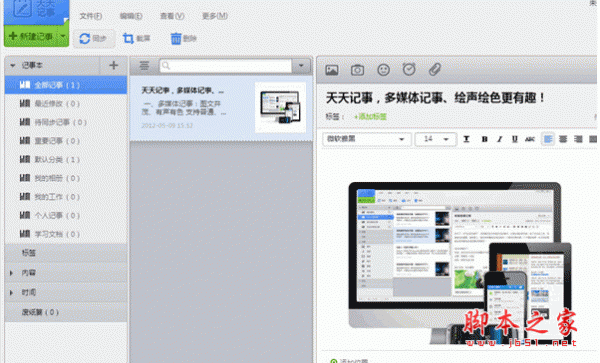This screenshot has height=363, width=600.
Task: Toggle strikethrough ABC formatting
Action: [x=530, y=139]
